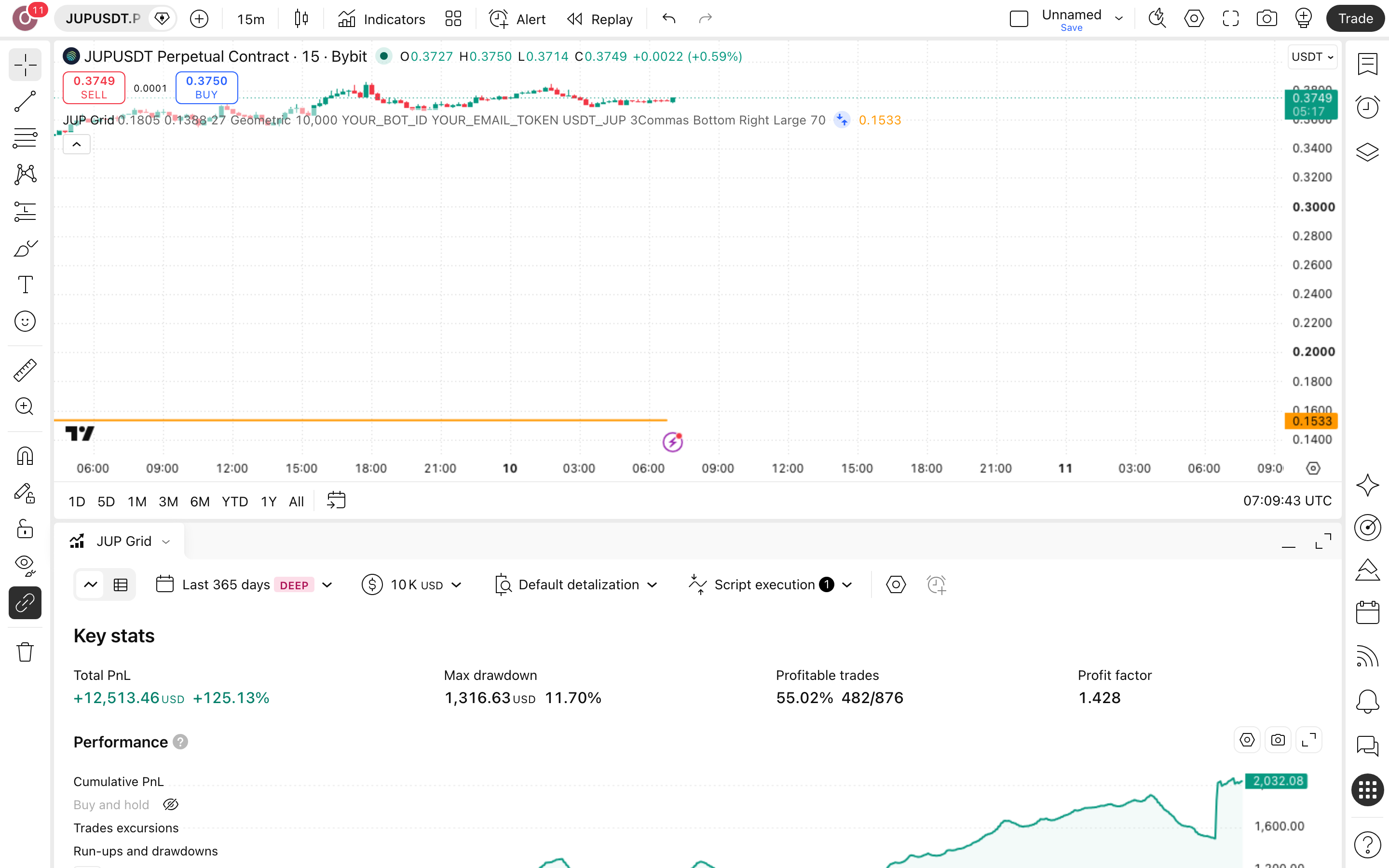Click the zoom in tool

pyautogui.click(x=25, y=407)
